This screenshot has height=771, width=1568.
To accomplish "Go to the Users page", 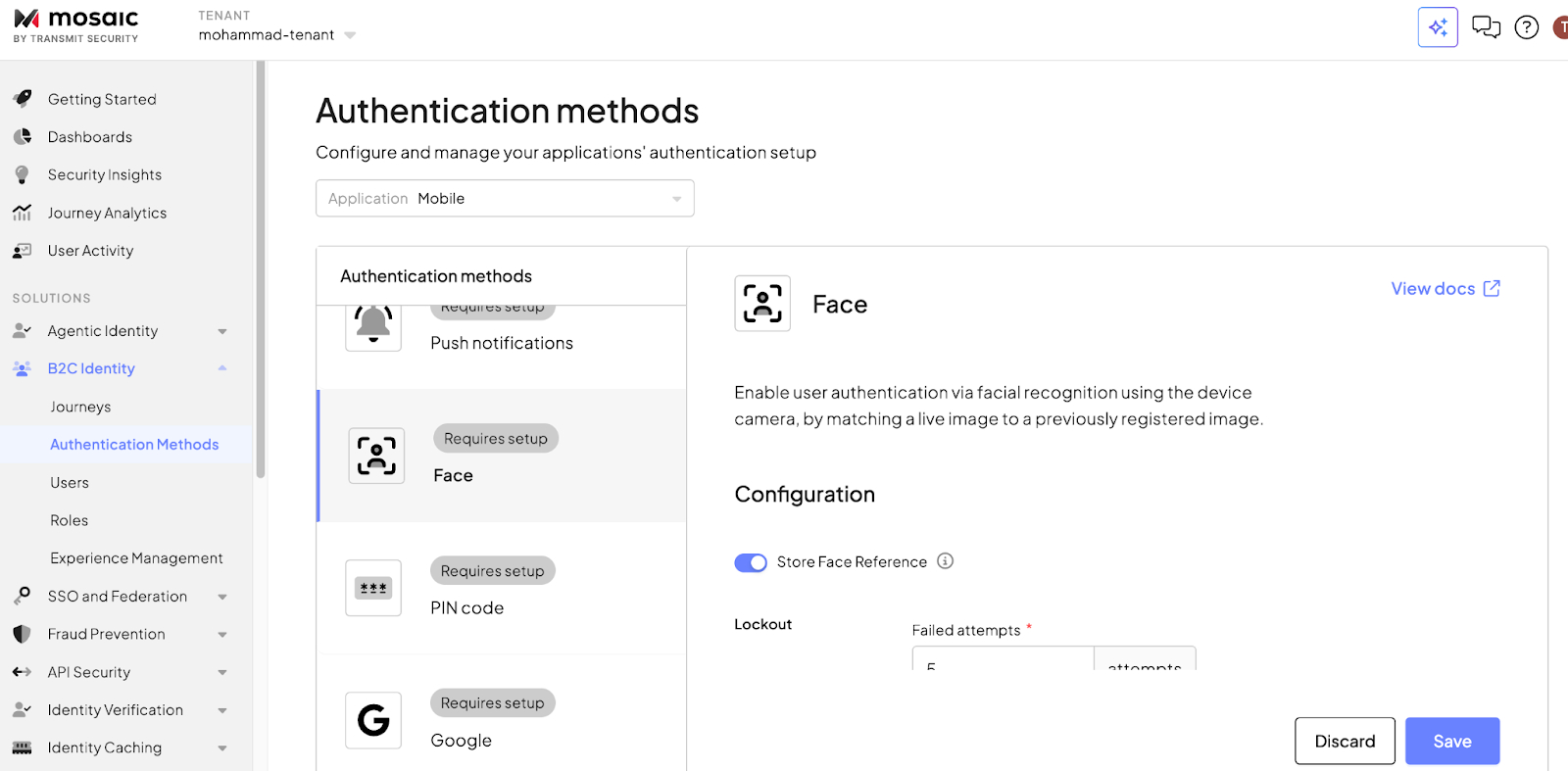I will pyautogui.click(x=70, y=483).
